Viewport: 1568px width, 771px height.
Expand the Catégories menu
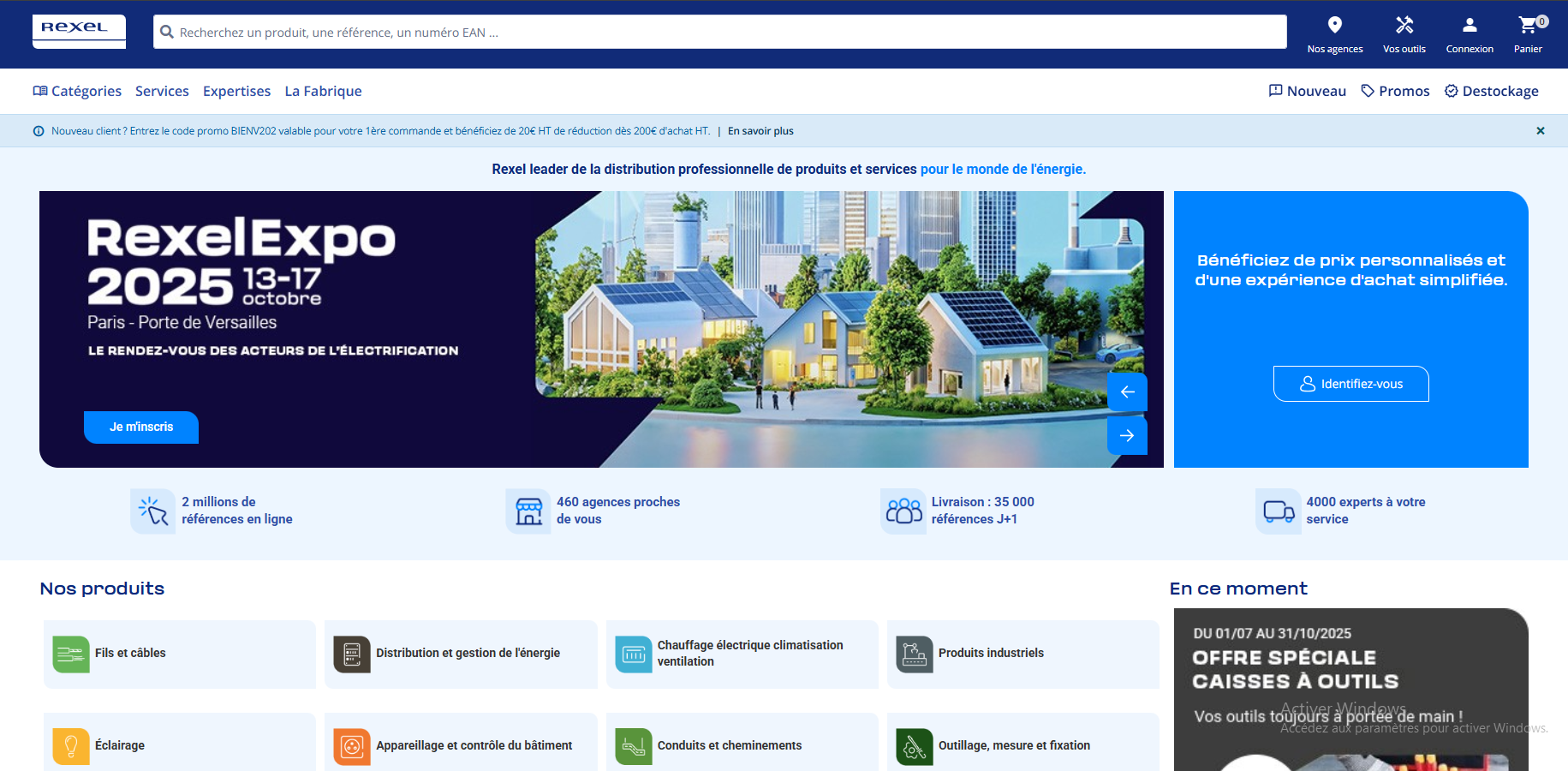[x=77, y=91]
